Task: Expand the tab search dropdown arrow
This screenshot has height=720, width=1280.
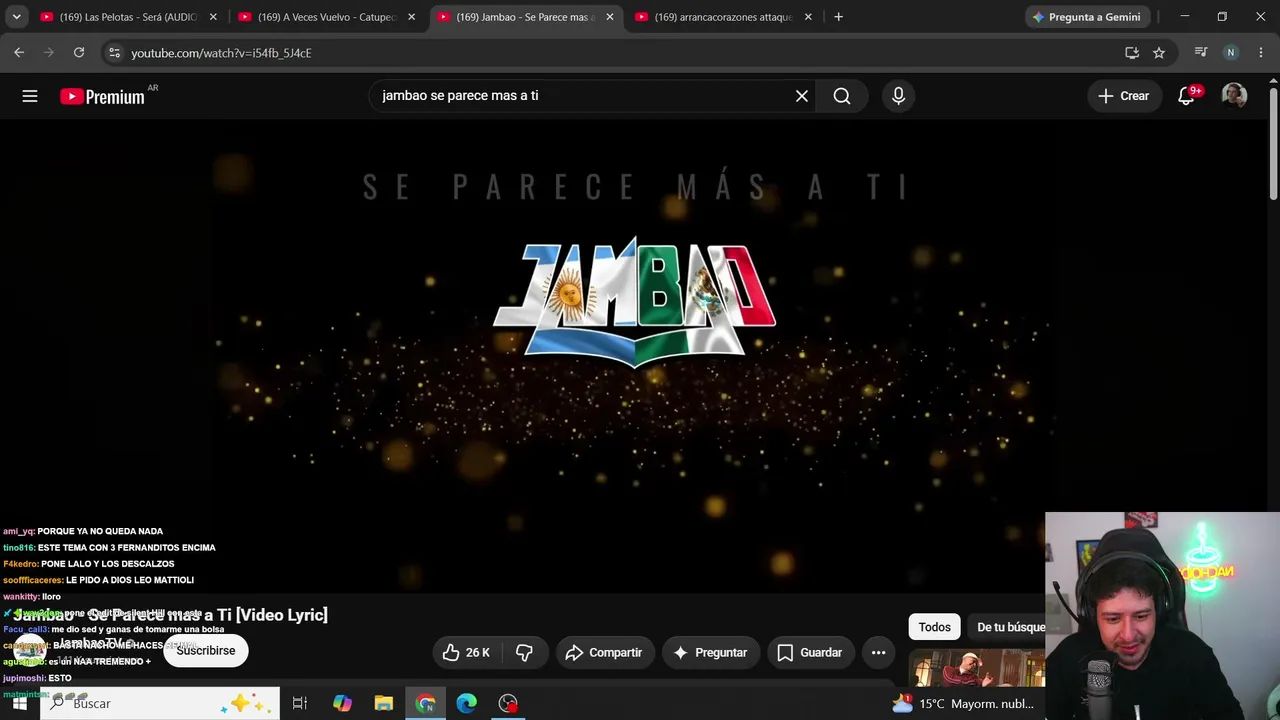Action: click(x=16, y=17)
